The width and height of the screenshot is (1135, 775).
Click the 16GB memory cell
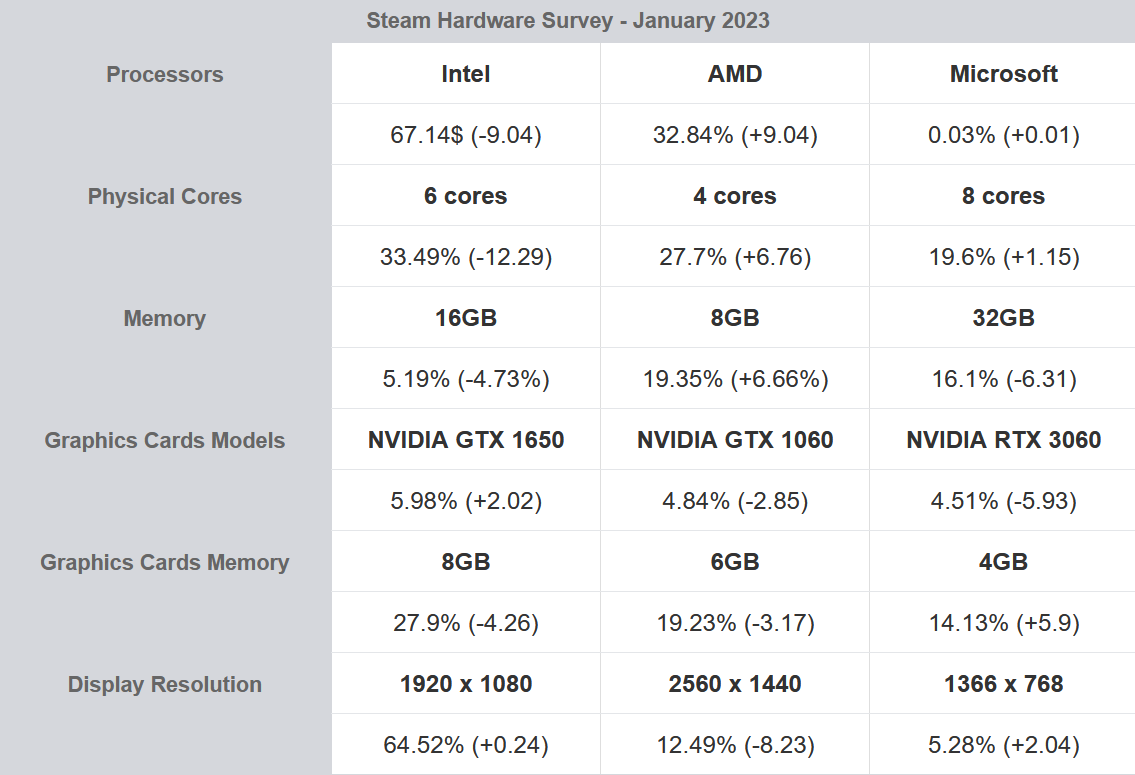pyautogui.click(x=466, y=318)
